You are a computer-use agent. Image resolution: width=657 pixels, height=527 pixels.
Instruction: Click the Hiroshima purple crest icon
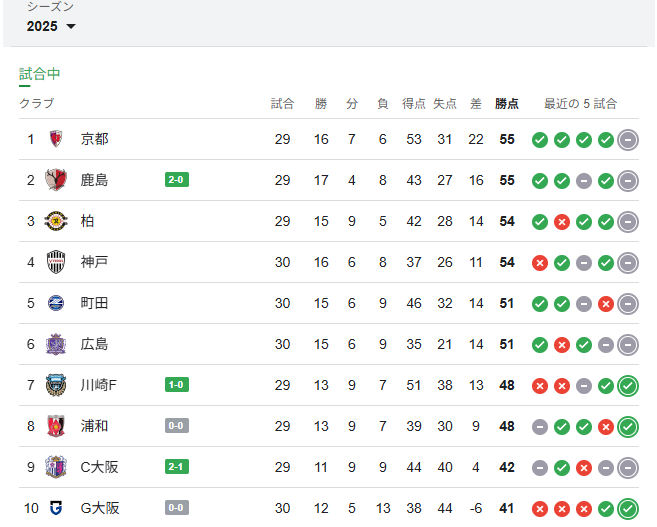coord(56,344)
